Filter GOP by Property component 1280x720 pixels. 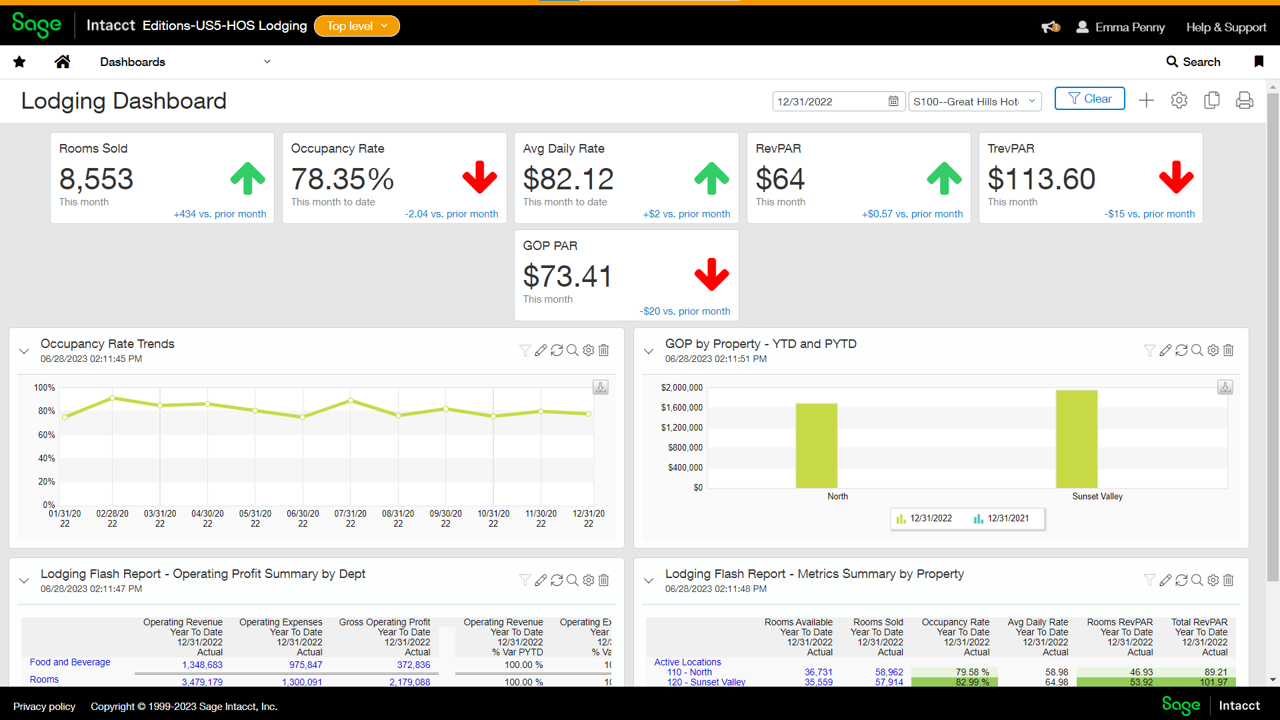click(x=1150, y=350)
